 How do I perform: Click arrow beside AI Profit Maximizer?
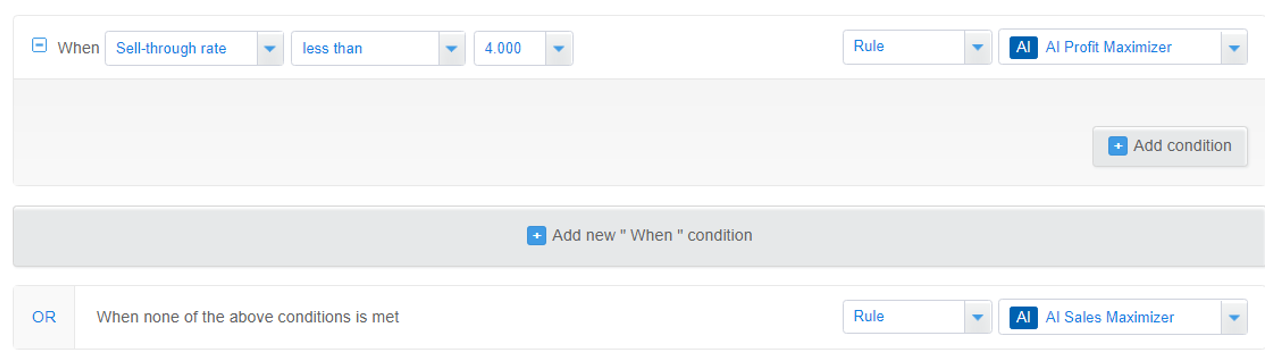(x=1234, y=47)
